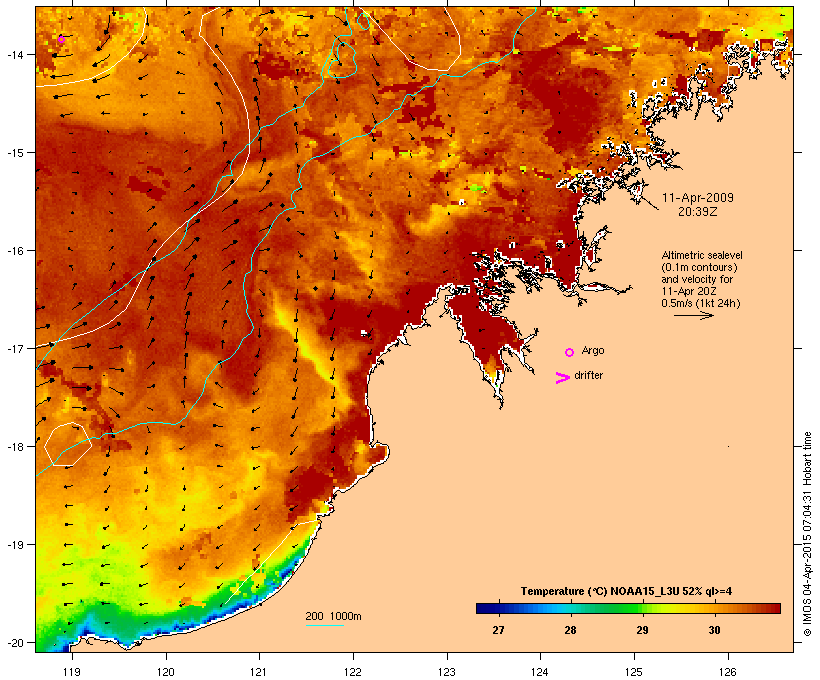This screenshot has height=680, width=820.
Task: Click the latitude axis label -18
Action: (x=14, y=446)
